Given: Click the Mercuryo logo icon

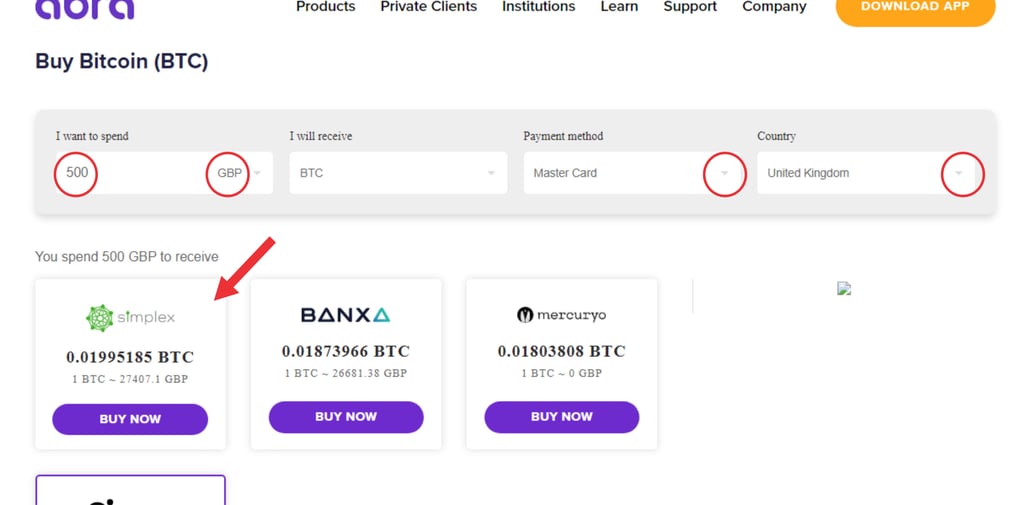Looking at the screenshot, I should click(x=525, y=315).
